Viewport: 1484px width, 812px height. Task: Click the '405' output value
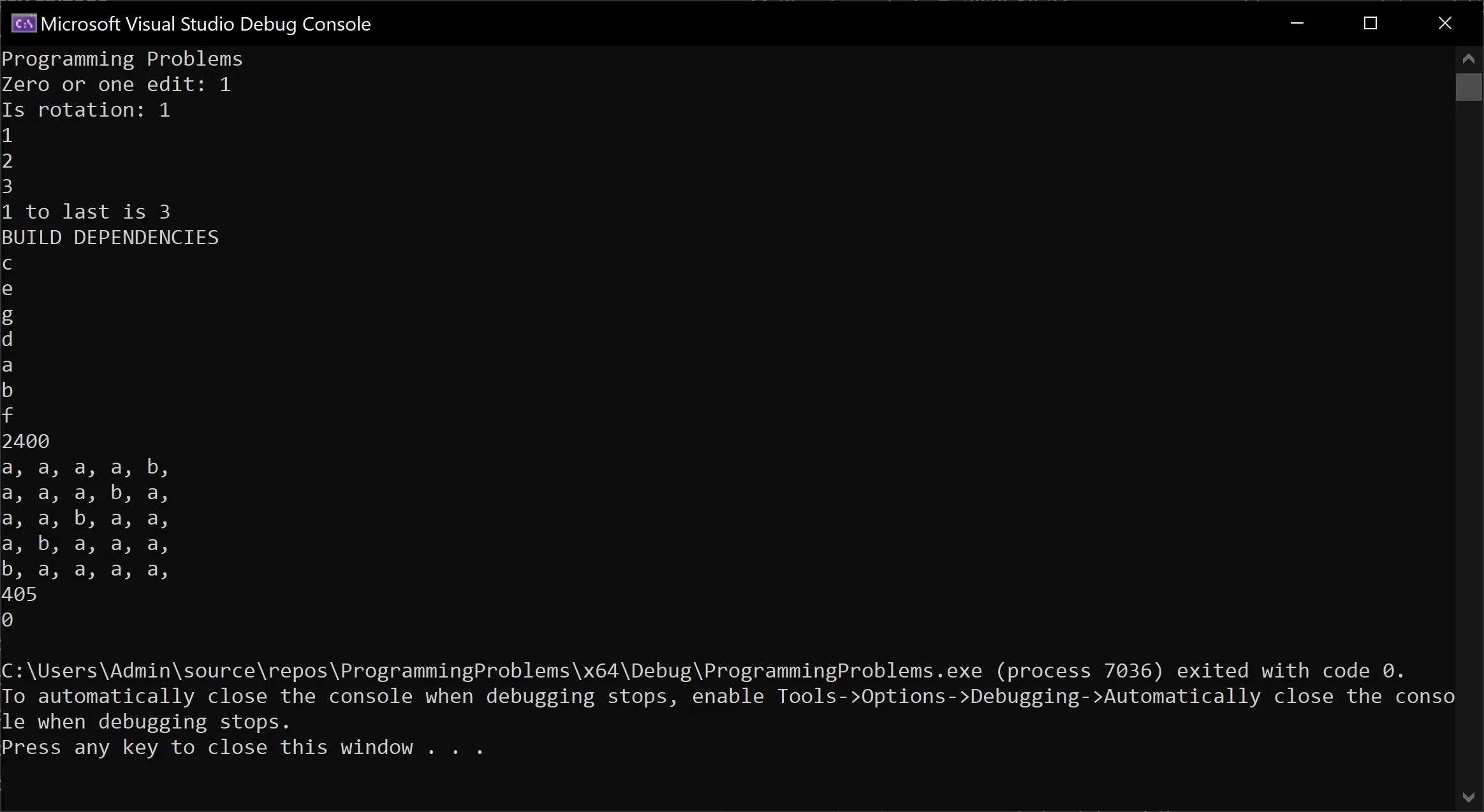pos(19,595)
